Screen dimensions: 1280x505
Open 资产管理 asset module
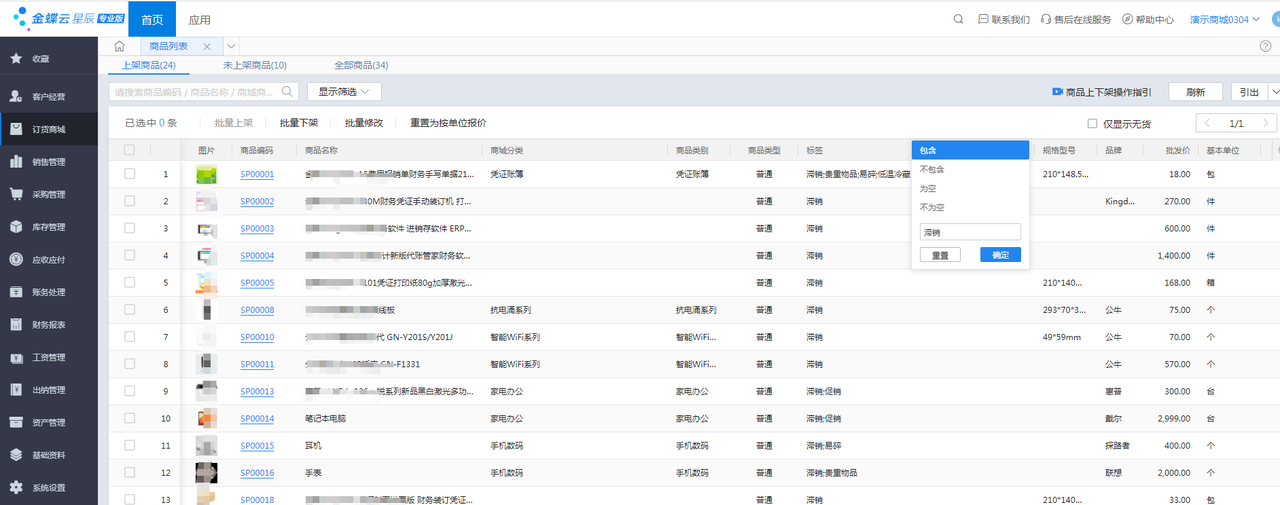coord(49,422)
